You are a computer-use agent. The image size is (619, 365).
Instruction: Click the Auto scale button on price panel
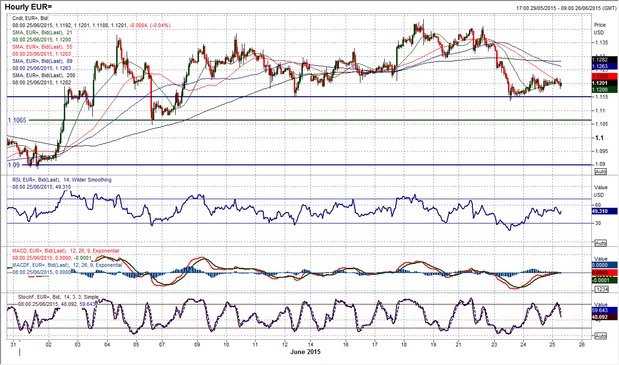coord(600,172)
